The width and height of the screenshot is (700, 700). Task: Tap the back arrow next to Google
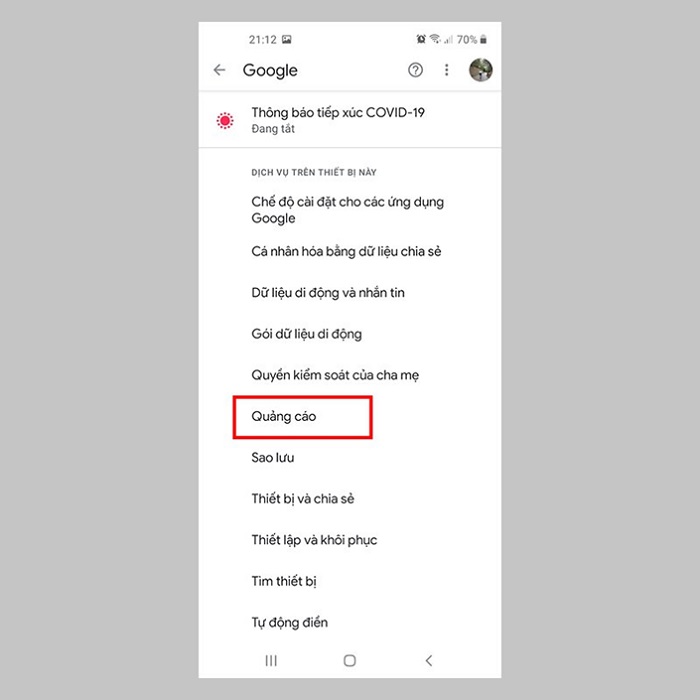coord(219,70)
